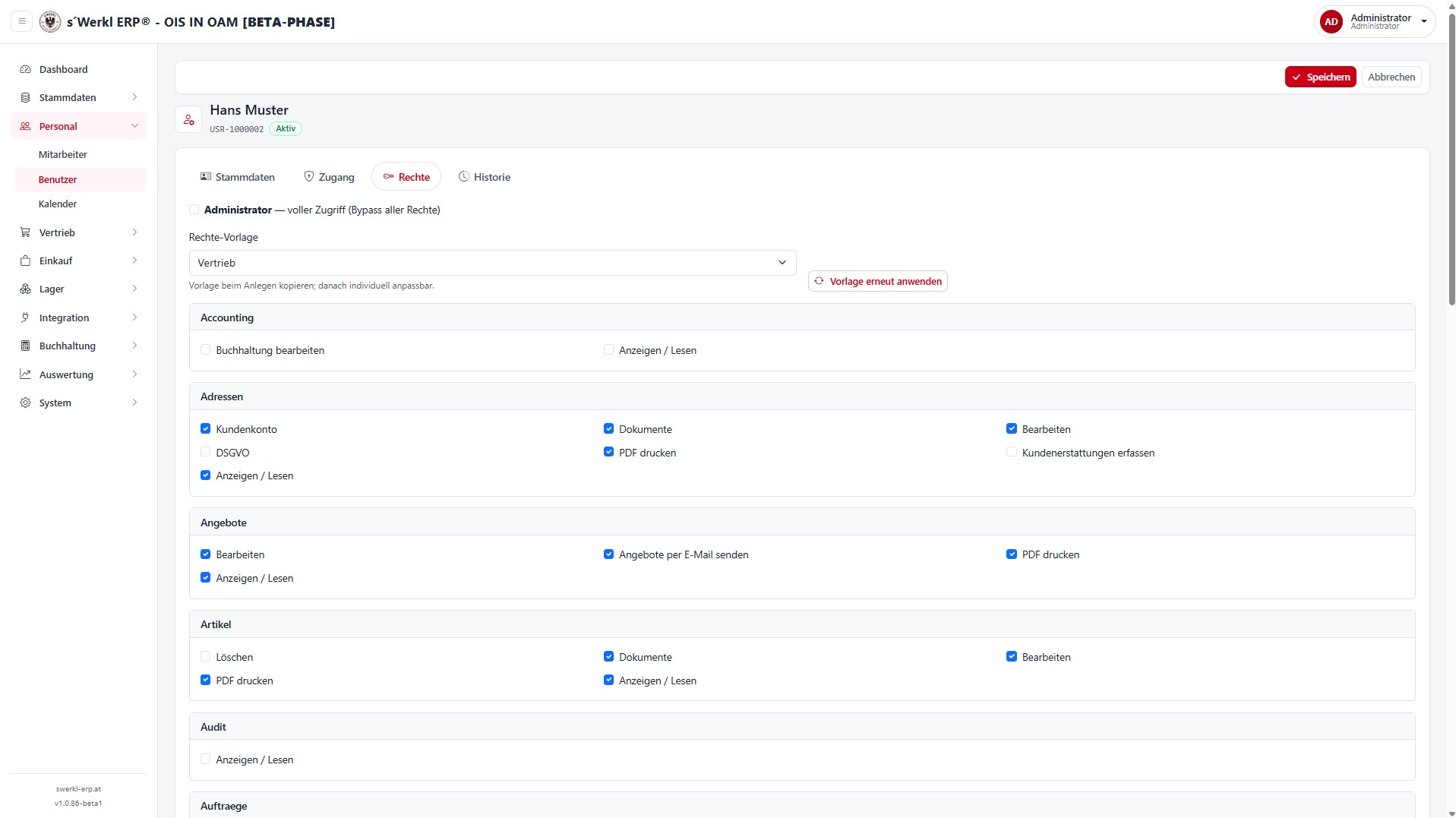Click the shield icon on Zugang tab
The width and height of the screenshot is (1456, 818).
309,177
